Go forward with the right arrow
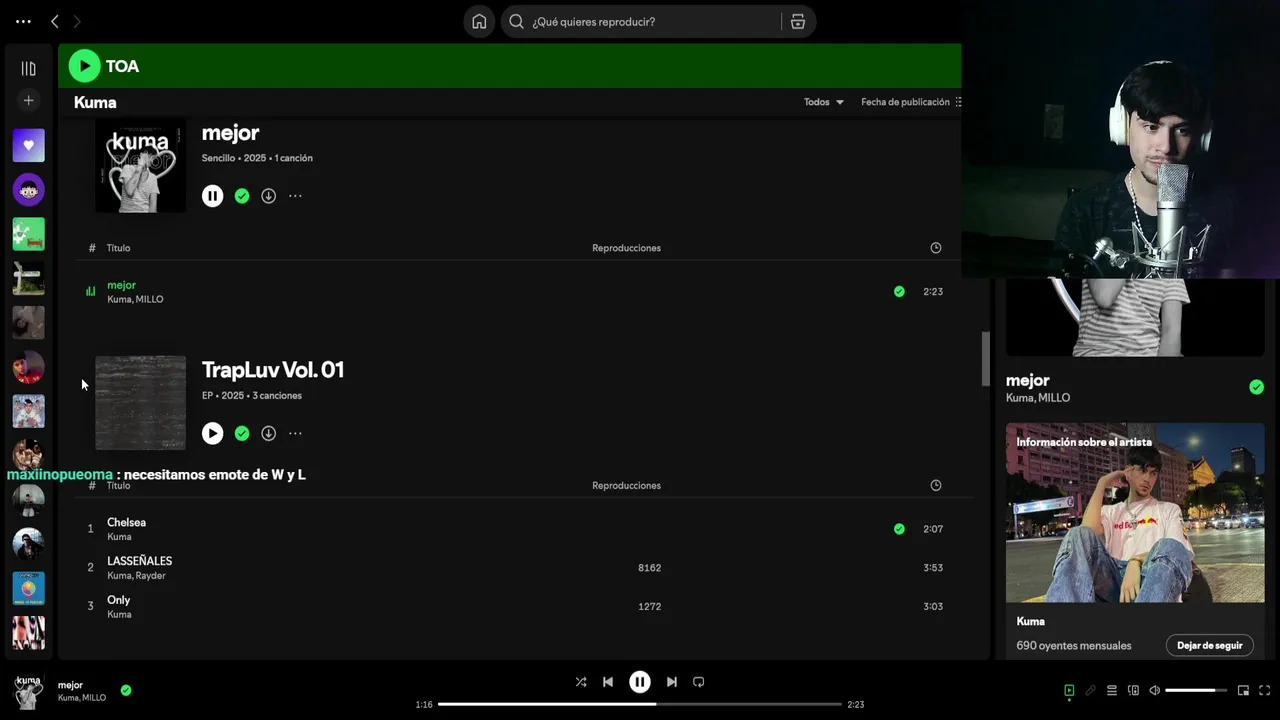Image resolution: width=1280 pixels, height=720 pixels. (x=77, y=21)
